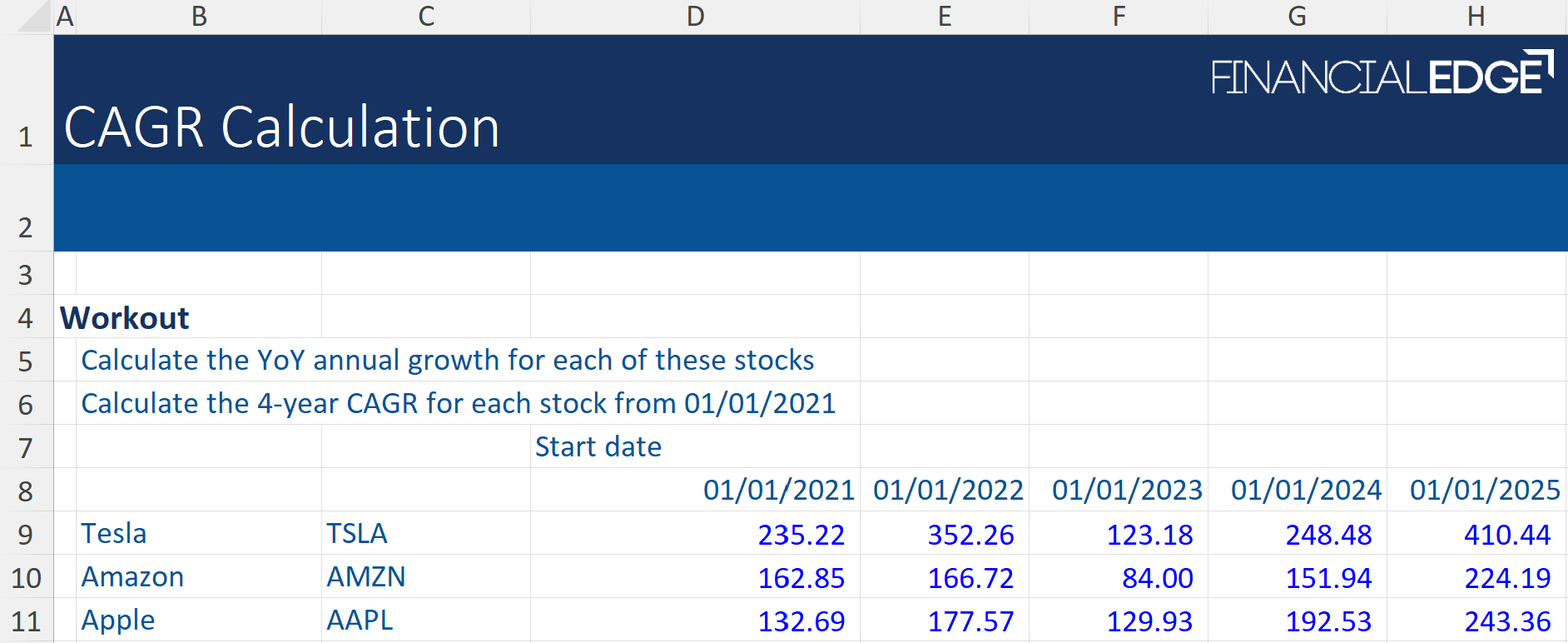Click the 4-year CAGR instruction cell

[458, 403]
